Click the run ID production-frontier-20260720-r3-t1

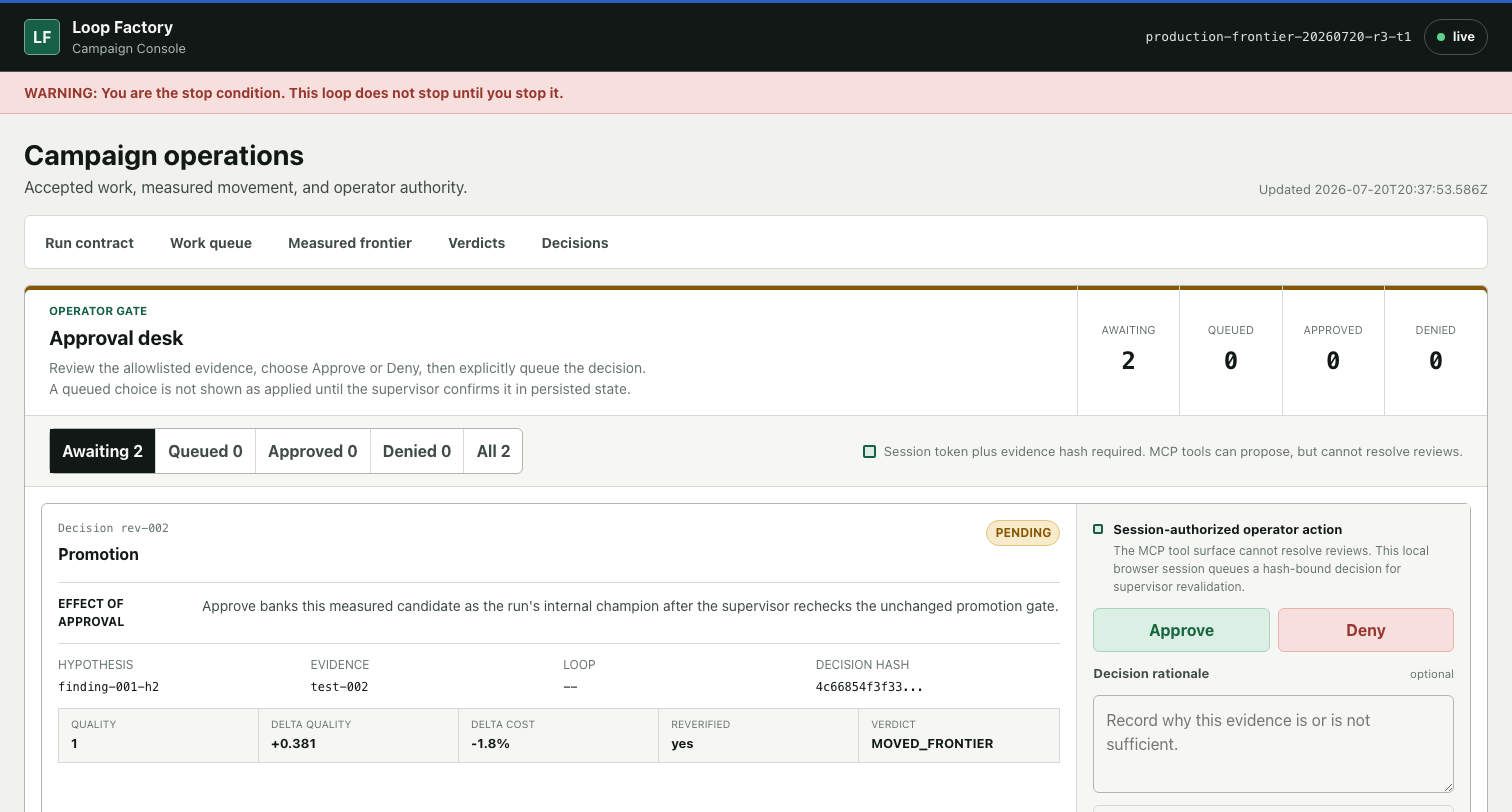tap(1278, 37)
